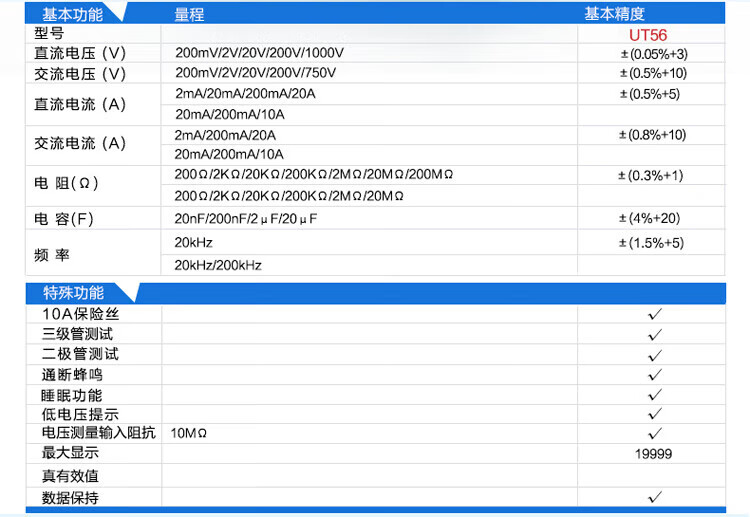Click the checkmark in 电压测量输入阻抗 row
This screenshot has width=750, height=517.
coord(655,433)
